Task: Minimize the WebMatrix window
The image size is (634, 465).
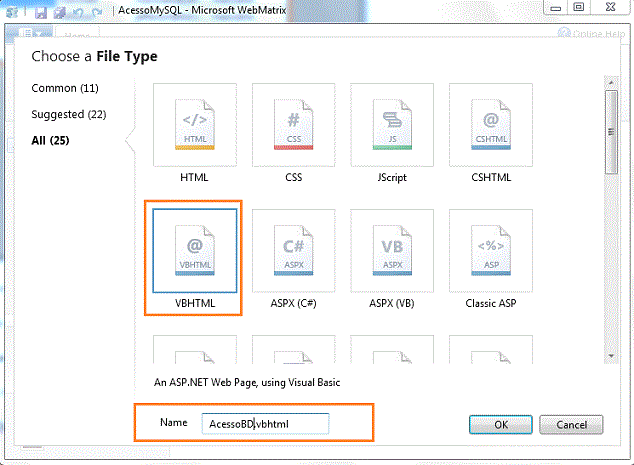Action: point(556,7)
